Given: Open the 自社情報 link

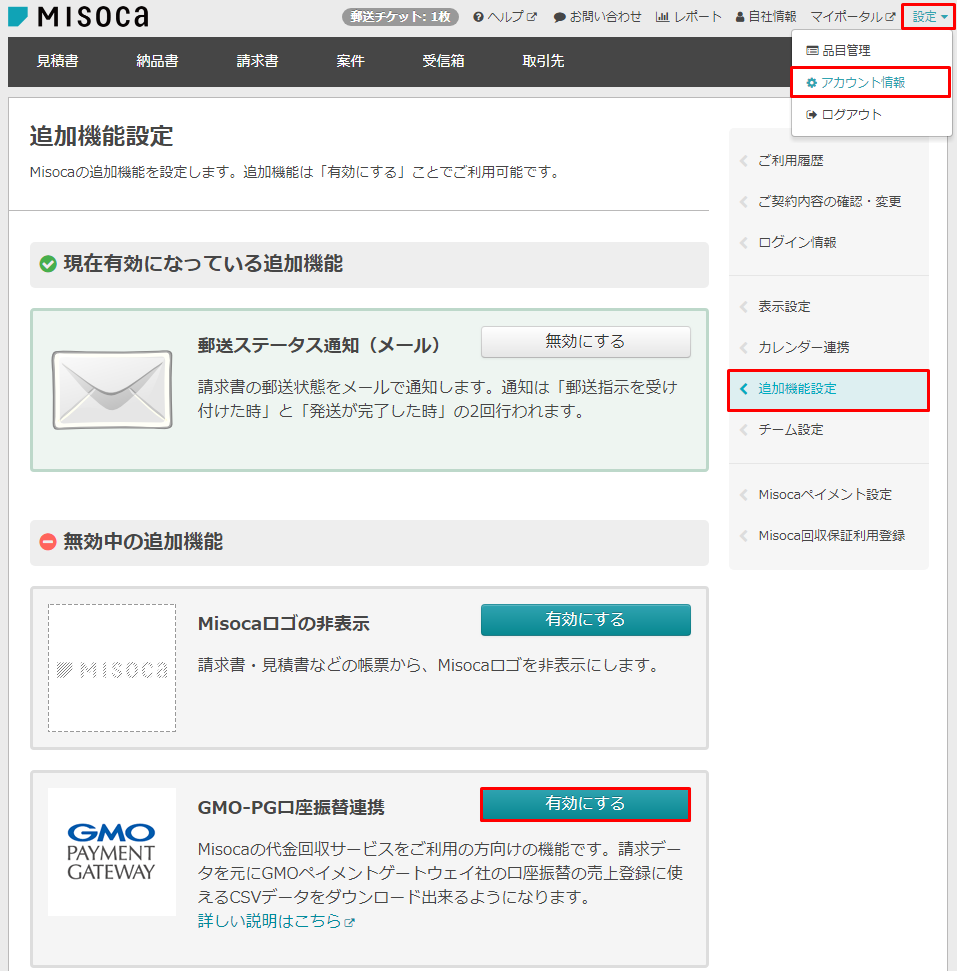Looking at the screenshot, I should 766,17.
